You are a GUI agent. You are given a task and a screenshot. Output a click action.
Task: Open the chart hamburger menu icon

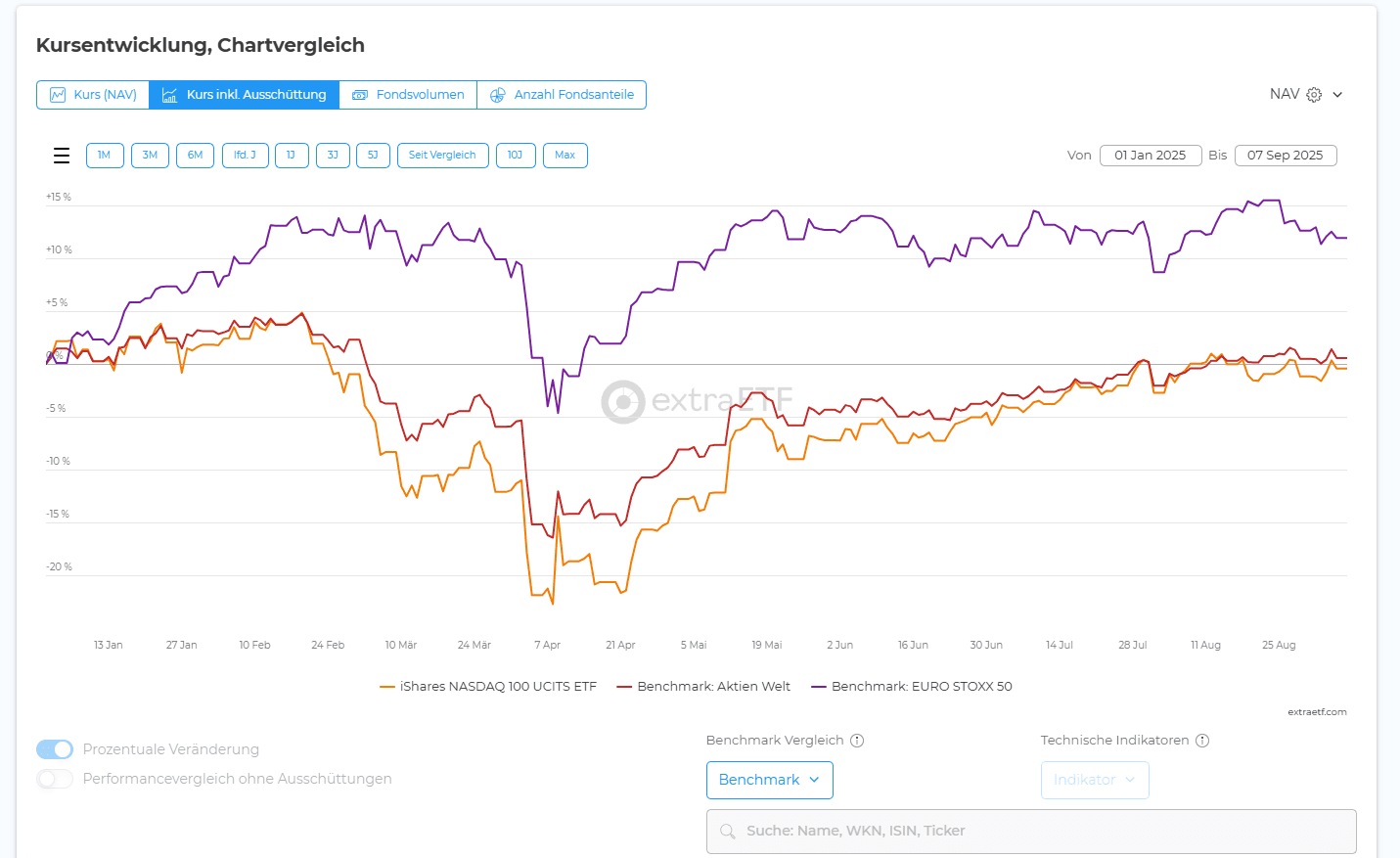62,156
